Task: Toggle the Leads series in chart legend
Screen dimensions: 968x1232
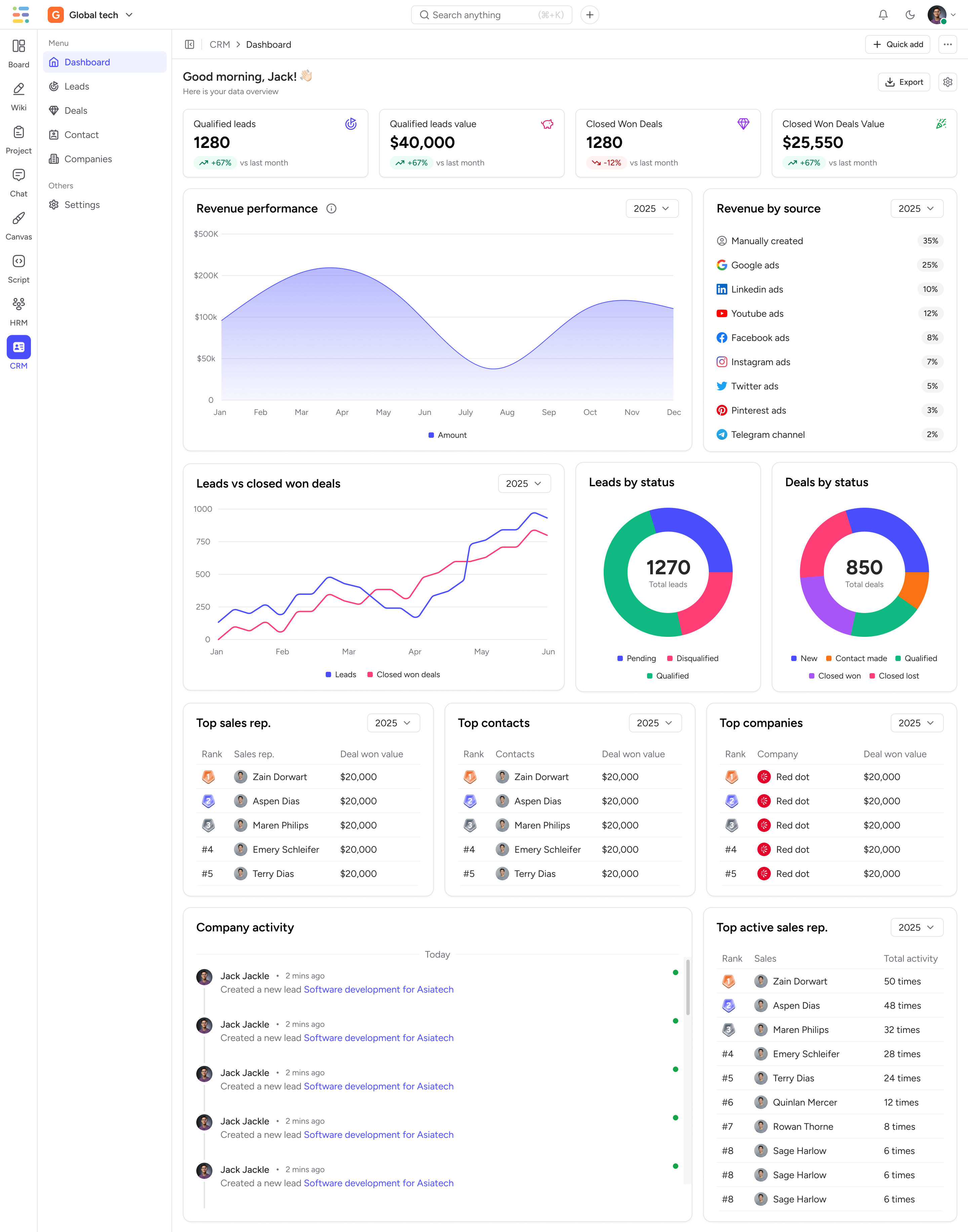Action: click(x=340, y=675)
